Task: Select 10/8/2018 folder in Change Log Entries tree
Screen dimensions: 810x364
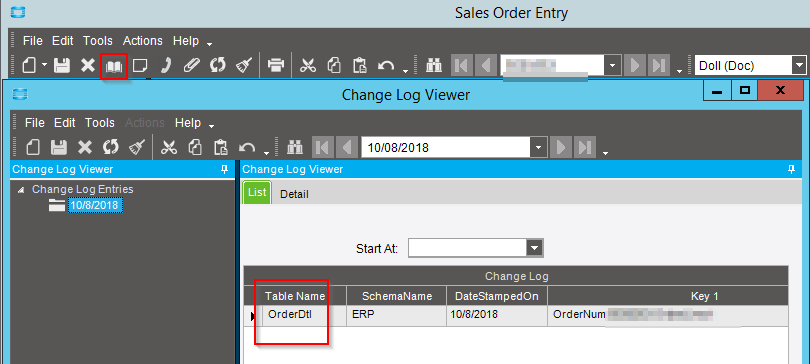Action: click(x=95, y=205)
